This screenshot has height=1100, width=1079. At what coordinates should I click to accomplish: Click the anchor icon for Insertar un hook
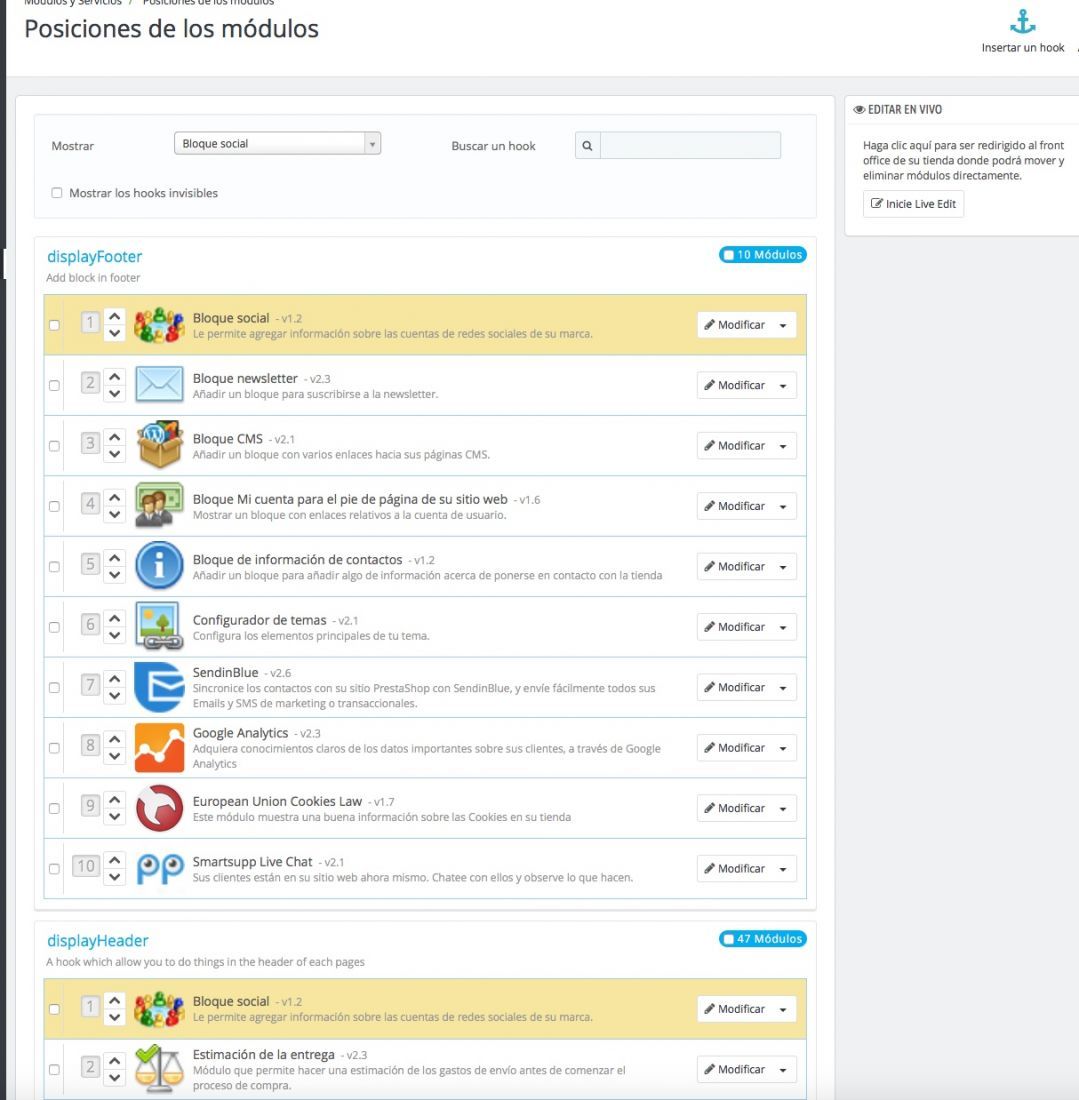pyautogui.click(x=1022, y=22)
